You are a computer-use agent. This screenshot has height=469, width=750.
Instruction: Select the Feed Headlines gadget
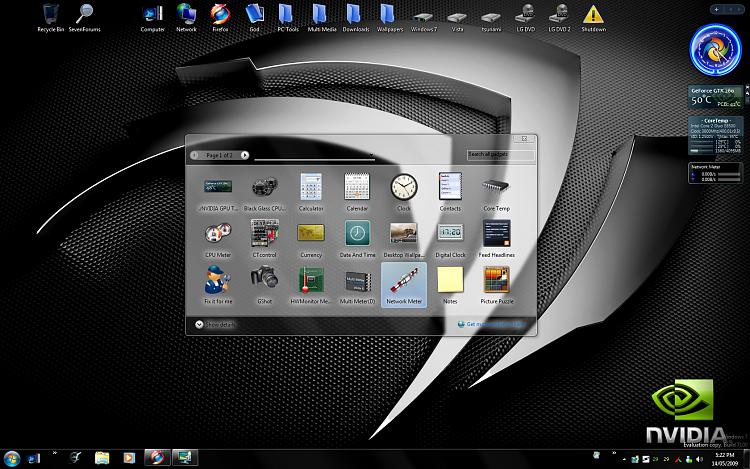(496, 239)
